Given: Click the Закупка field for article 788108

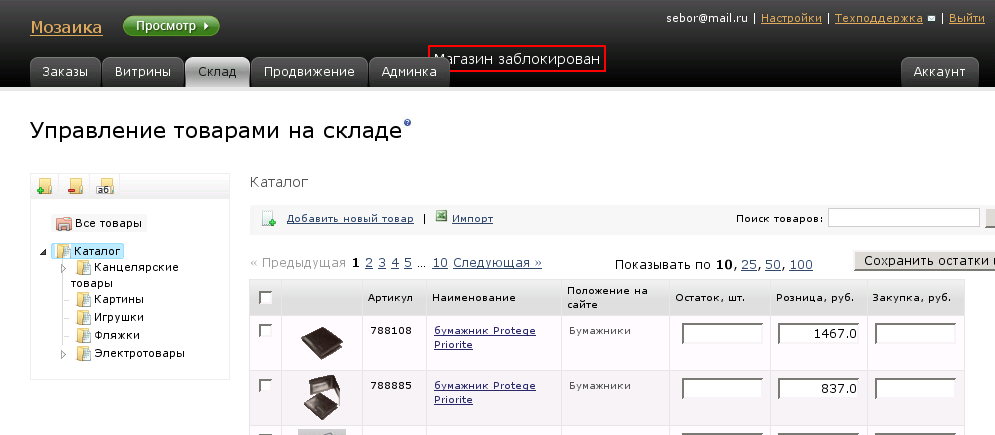Looking at the screenshot, I should (916, 334).
